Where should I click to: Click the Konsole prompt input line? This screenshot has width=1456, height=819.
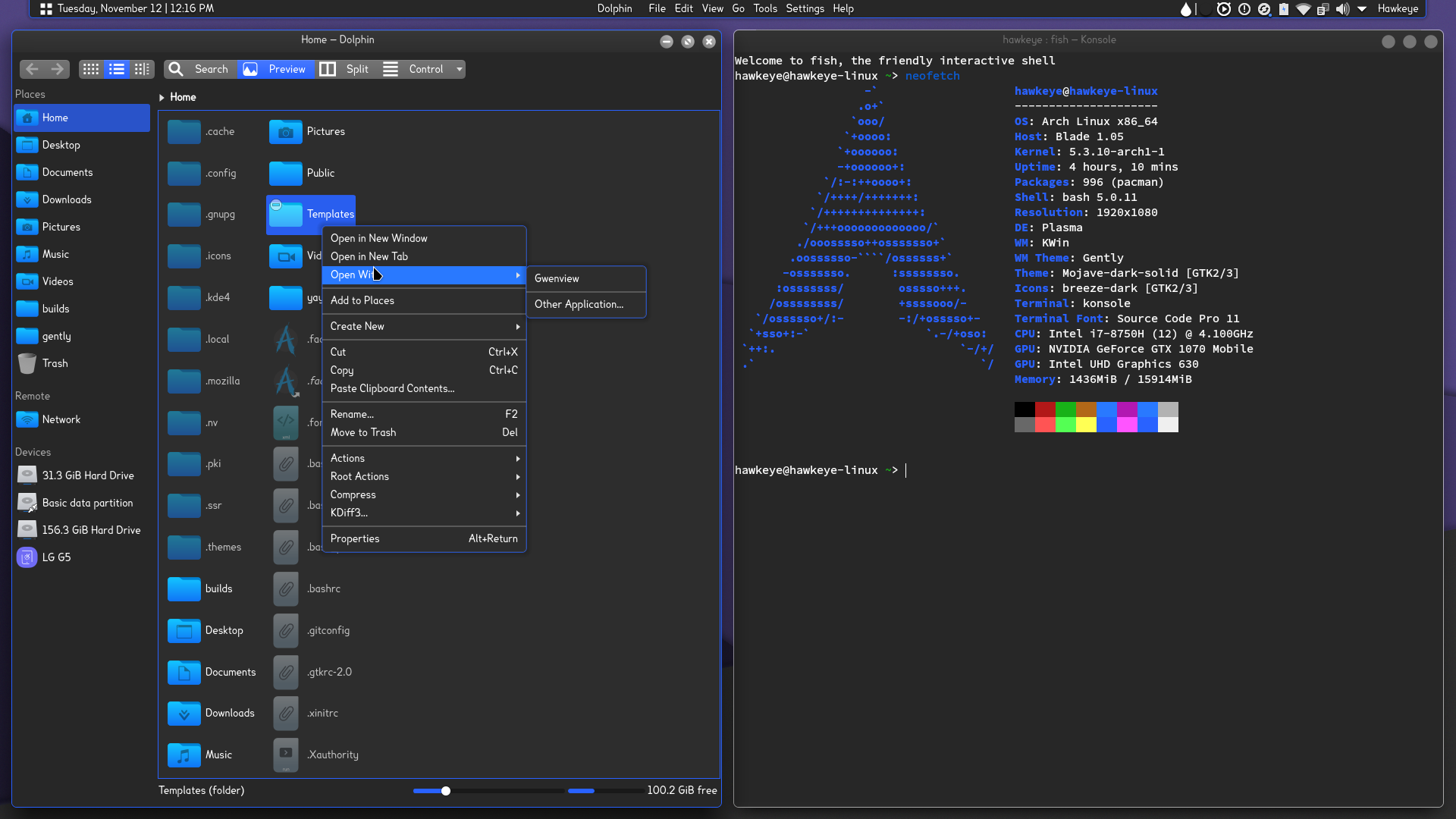[1087, 470]
